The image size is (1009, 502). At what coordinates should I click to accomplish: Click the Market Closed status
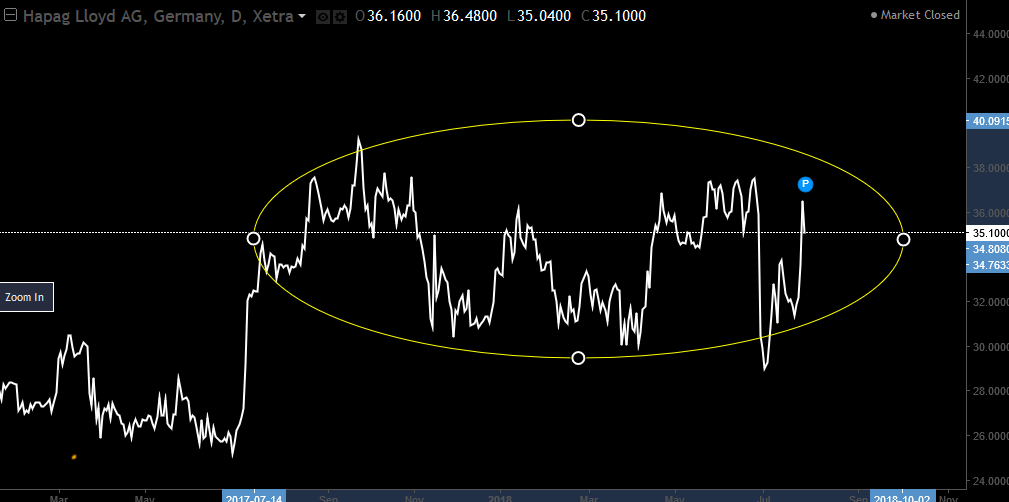point(916,15)
